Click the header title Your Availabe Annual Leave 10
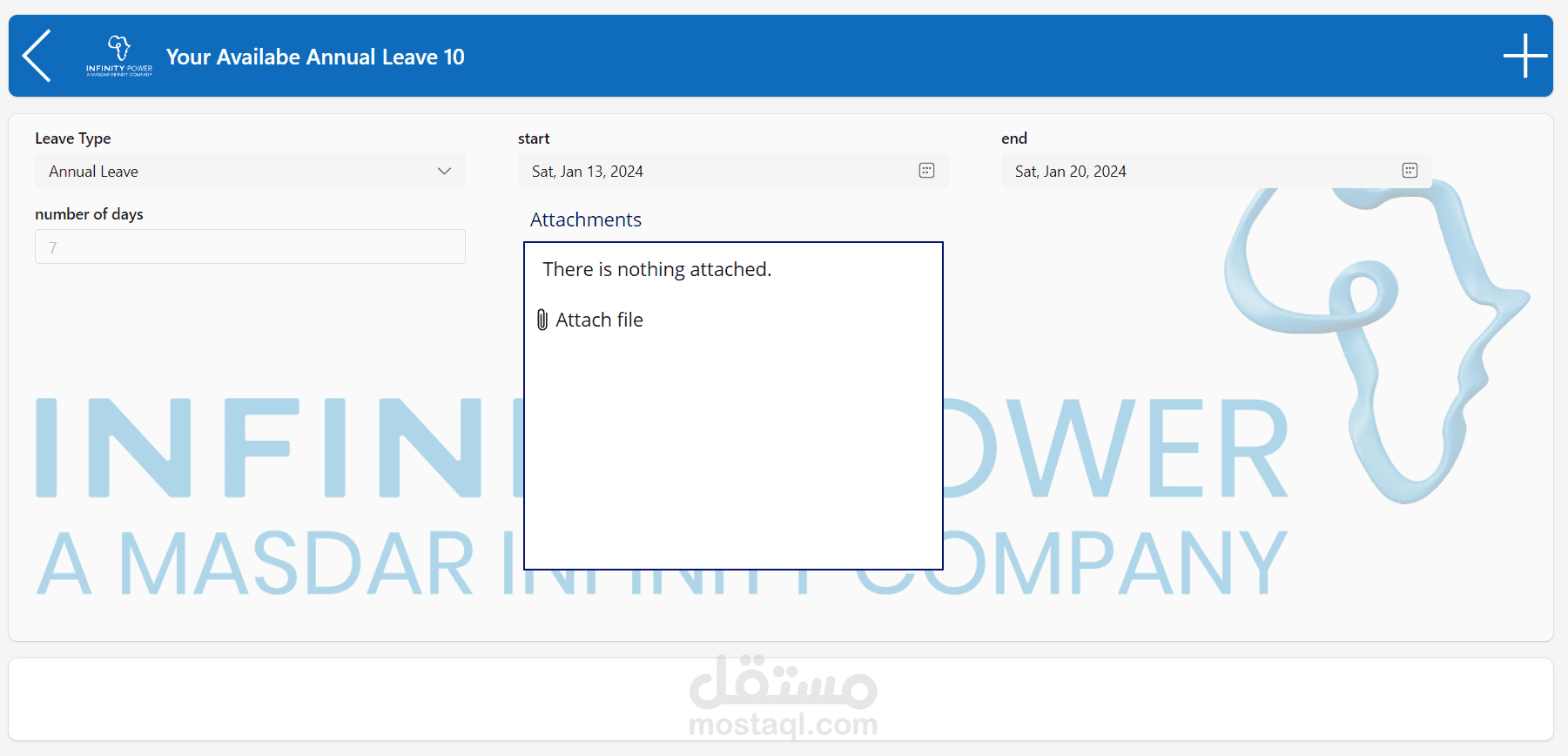This screenshot has height=756, width=1568. click(315, 57)
